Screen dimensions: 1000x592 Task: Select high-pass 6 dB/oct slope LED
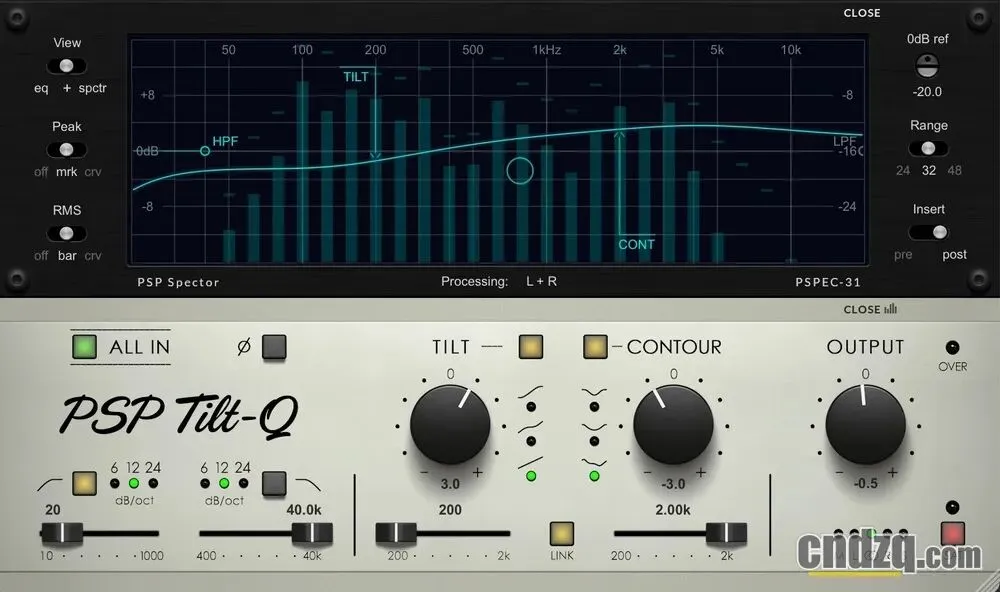tap(115, 484)
